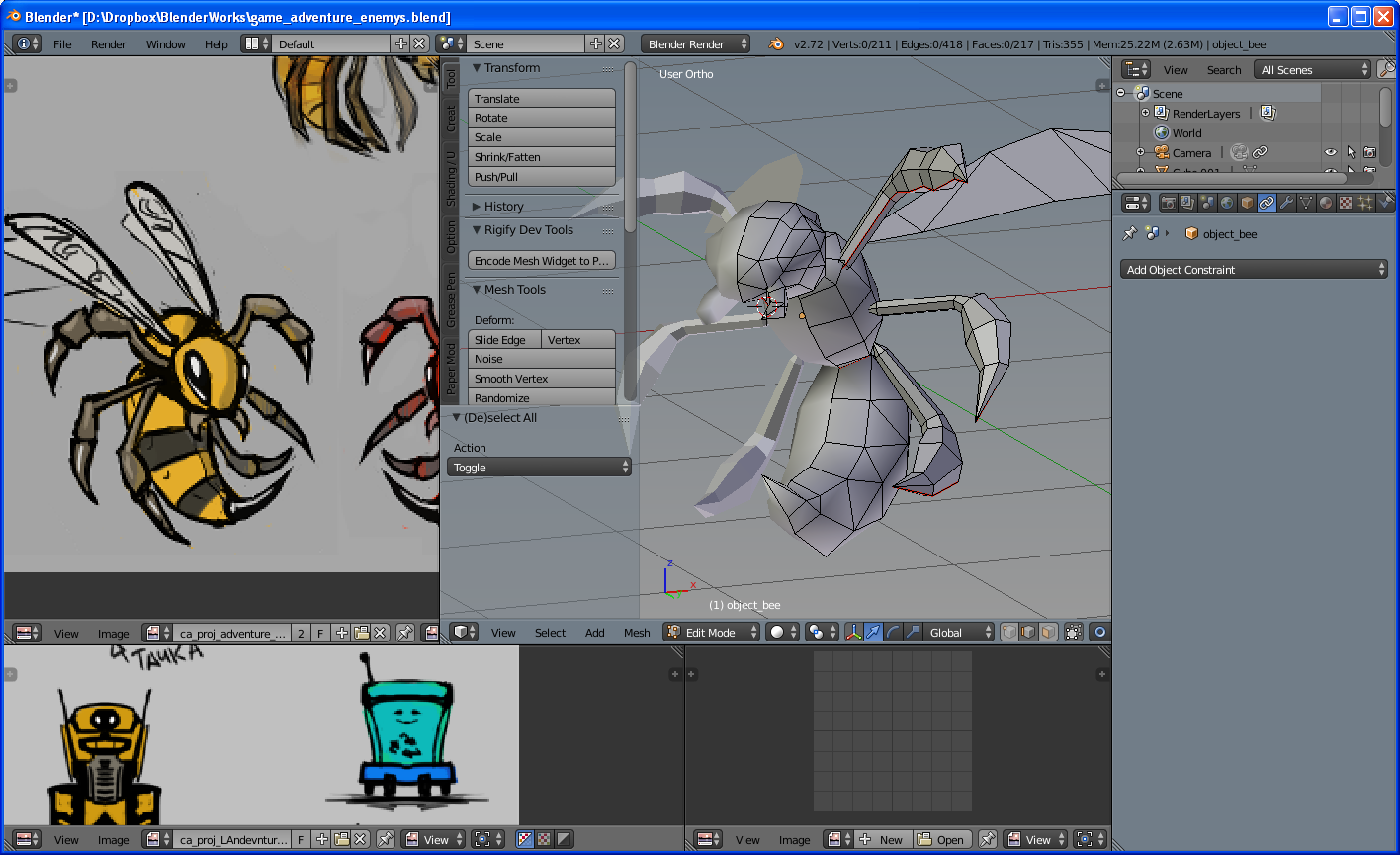Toggle Camera renderability icon in outliner
Screen dimensions: 1400x855
[x=1369, y=153]
